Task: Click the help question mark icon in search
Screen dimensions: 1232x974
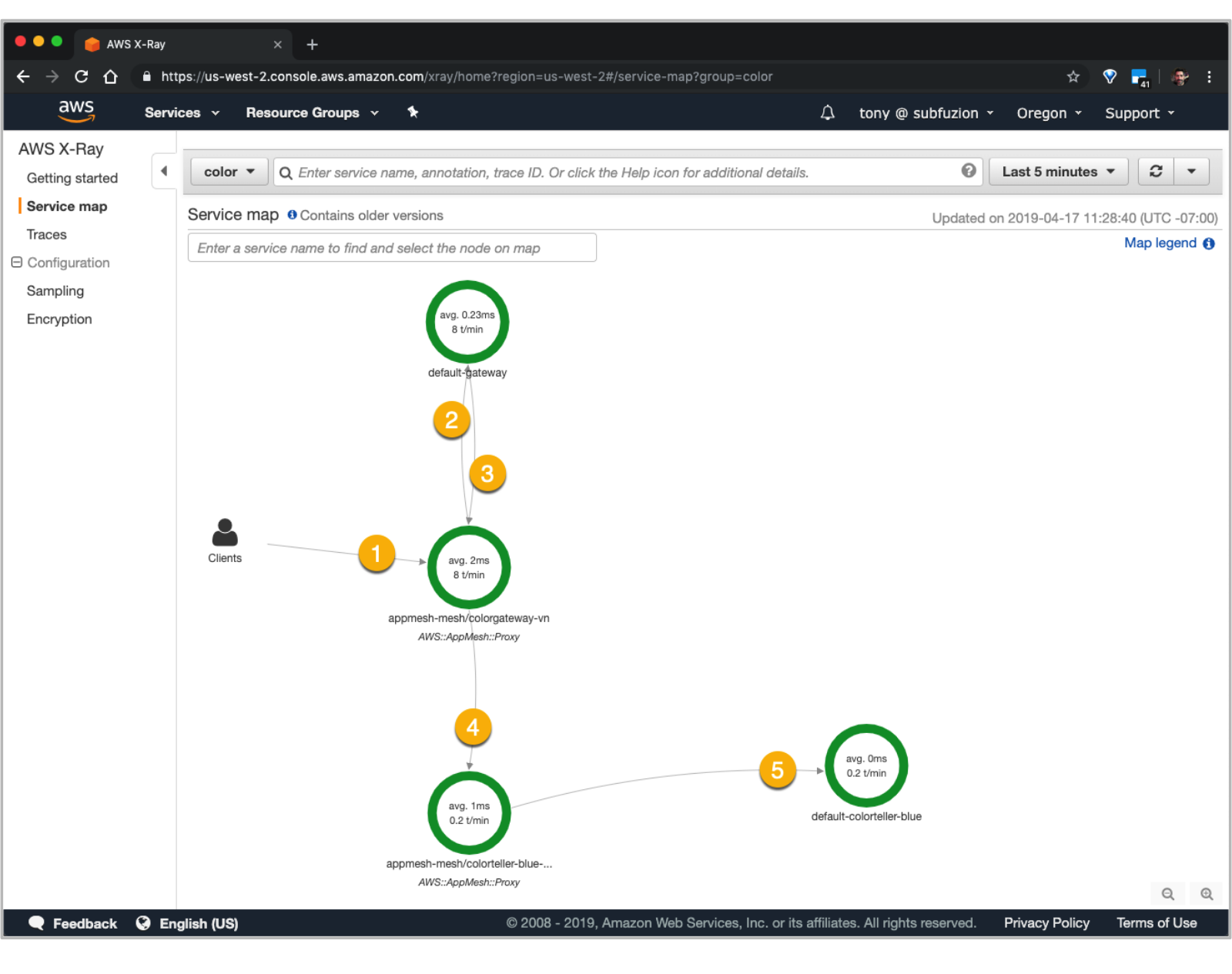Action: coord(968,171)
